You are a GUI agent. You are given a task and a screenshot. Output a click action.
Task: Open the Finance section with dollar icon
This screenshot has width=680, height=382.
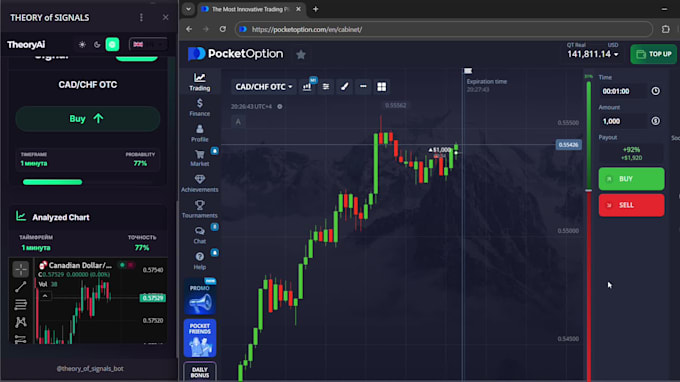(x=199, y=107)
